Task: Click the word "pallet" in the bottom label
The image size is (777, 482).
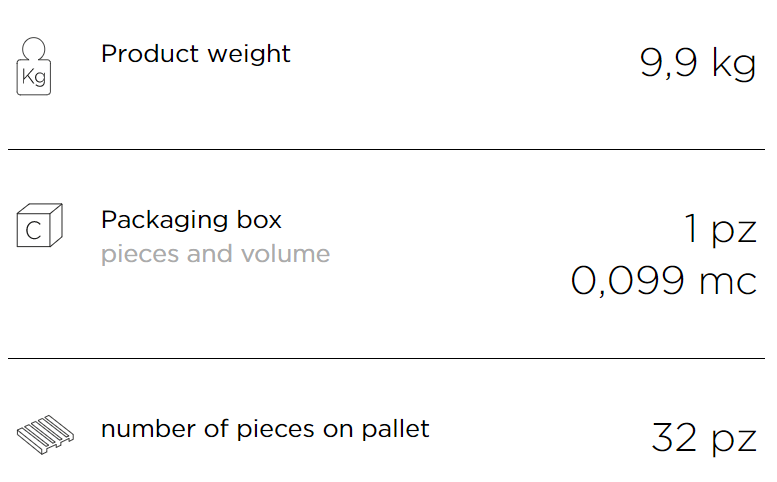Action: [x=395, y=430]
